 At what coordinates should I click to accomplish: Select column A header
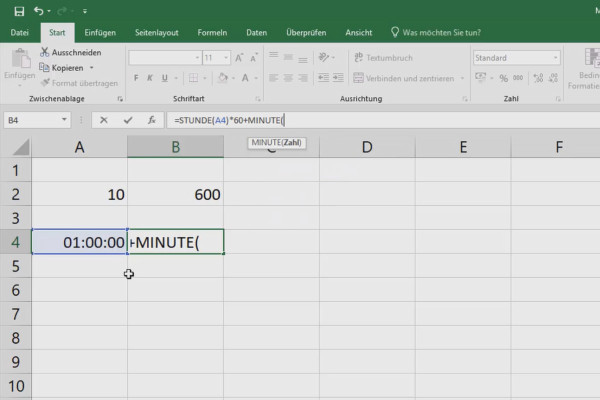click(x=79, y=147)
